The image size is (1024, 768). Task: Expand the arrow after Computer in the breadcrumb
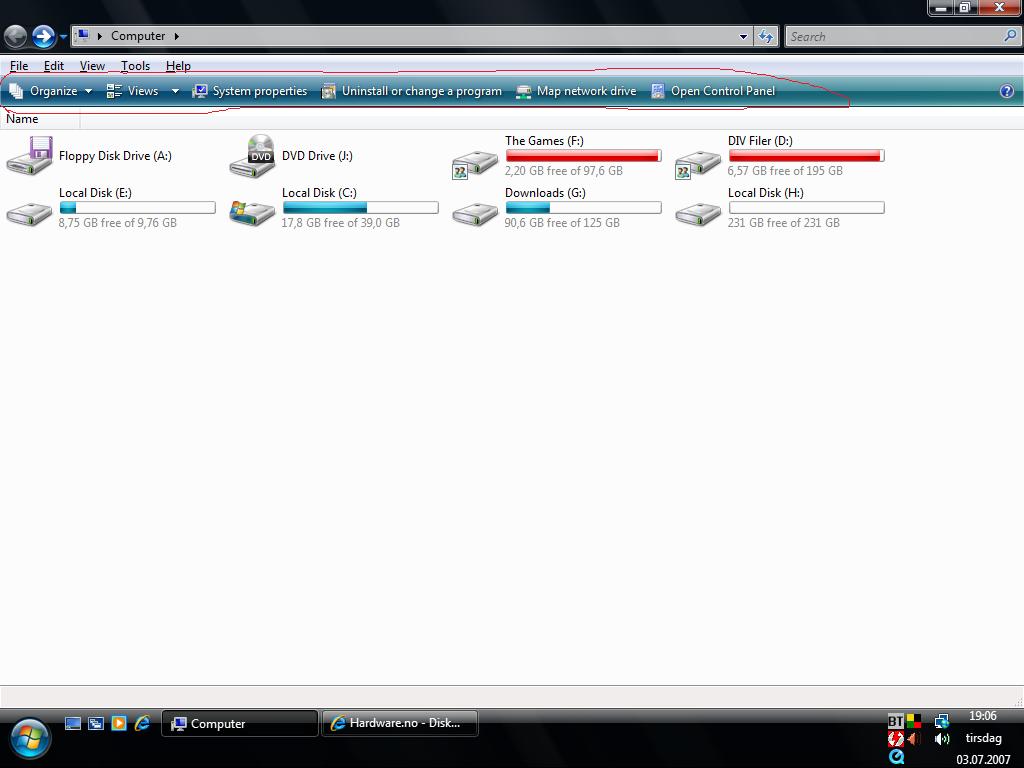tap(176, 36)
